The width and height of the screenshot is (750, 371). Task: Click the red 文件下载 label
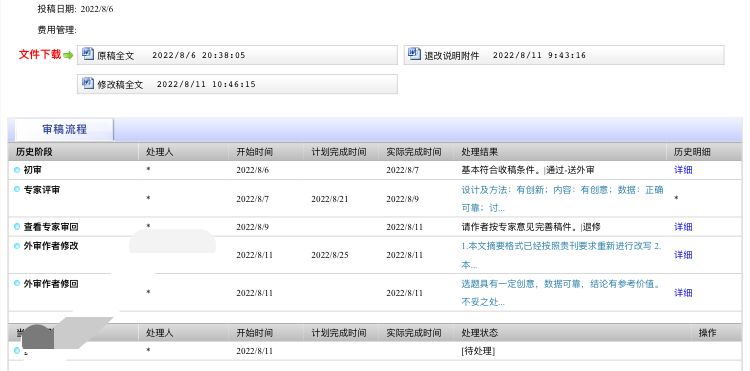pyautogui.click(x=40, y=55)
